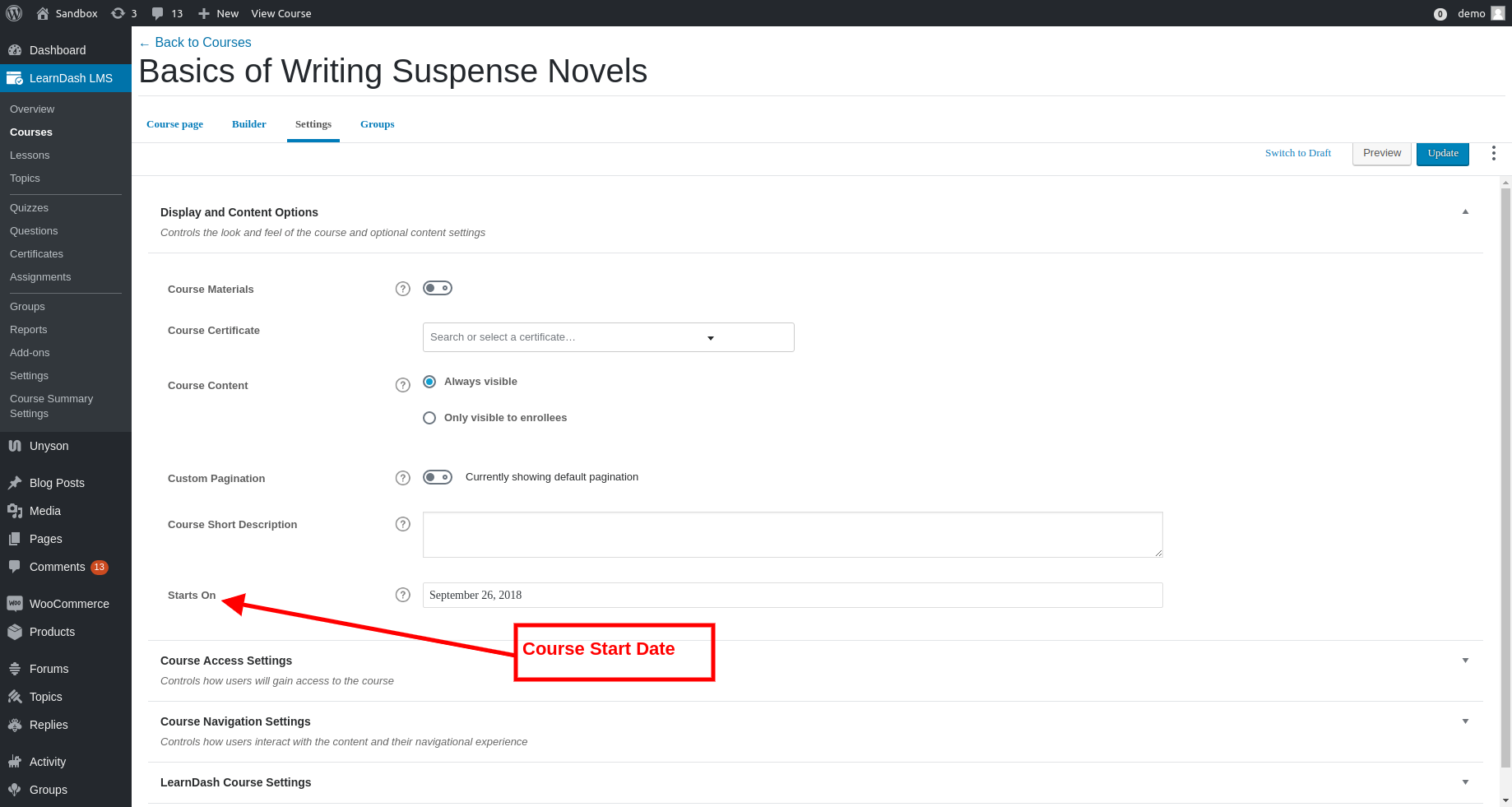Click the Update button
Image resolution: width=1512 pixels, height=807 pixels.
[1442, 153]
